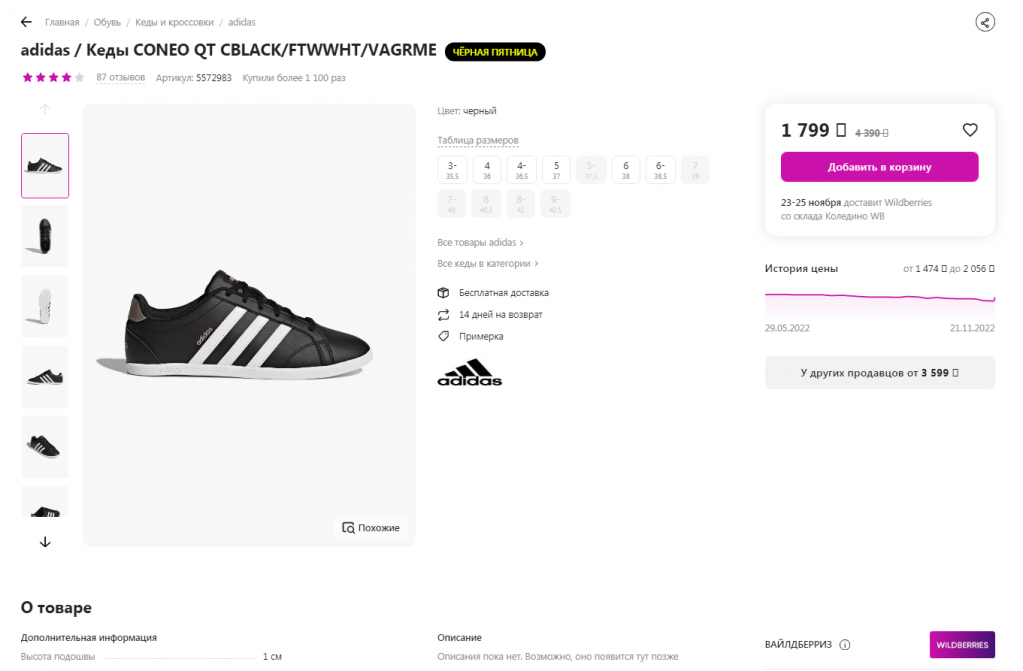
Task: Expand Все кеды в категории link
Action: pos(488,264)
